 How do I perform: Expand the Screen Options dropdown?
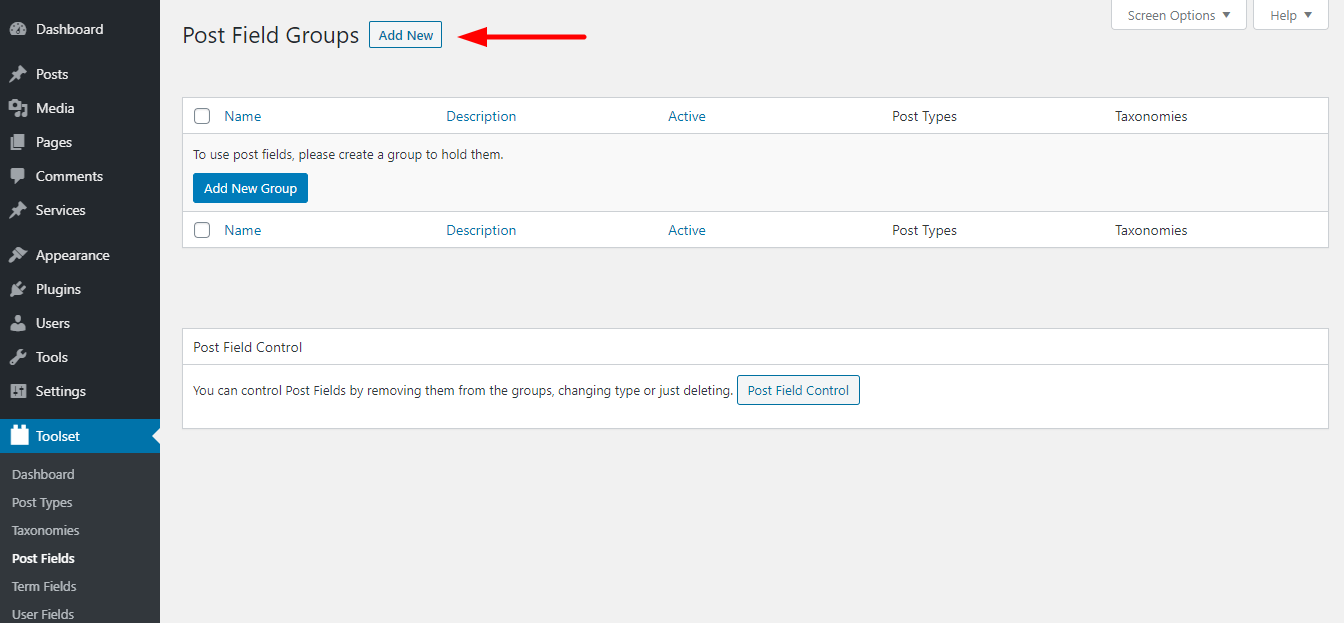(1179, 15)
